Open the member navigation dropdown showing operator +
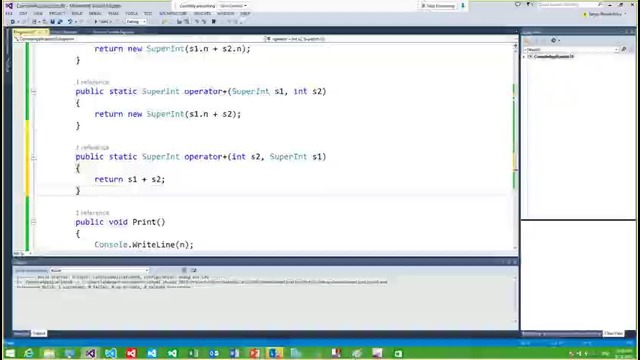640x360 pixels. [x=390, y=39]
